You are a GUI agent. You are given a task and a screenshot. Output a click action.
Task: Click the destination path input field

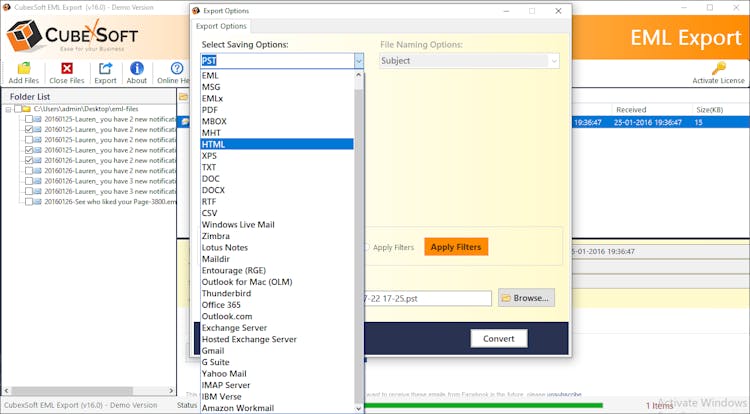(427, 298)
